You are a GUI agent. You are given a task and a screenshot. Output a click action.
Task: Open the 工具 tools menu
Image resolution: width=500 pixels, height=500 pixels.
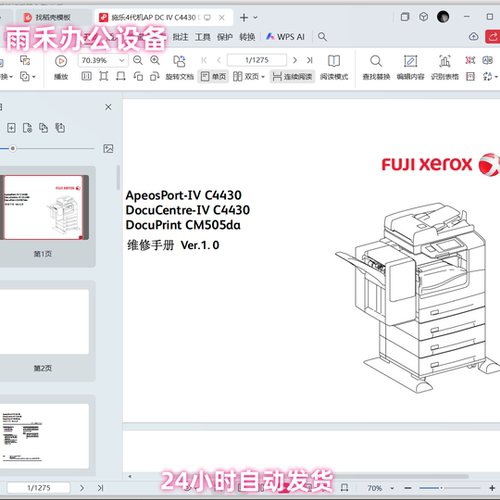point(203,37)
